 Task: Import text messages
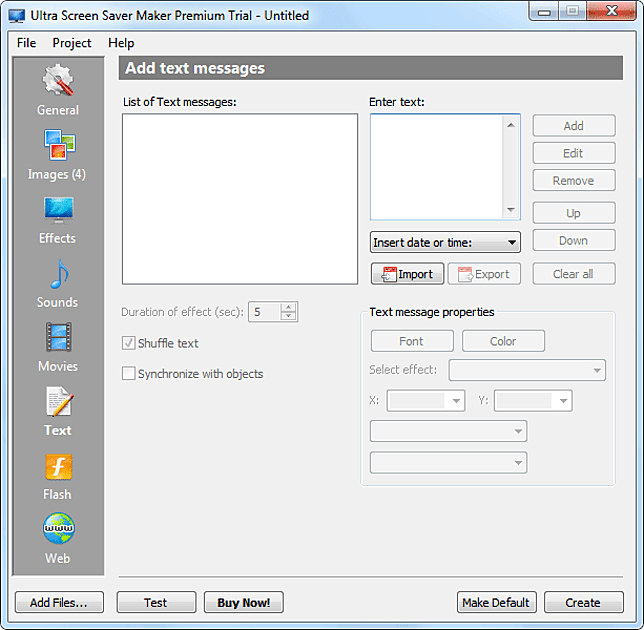click(x=407, y=274)
